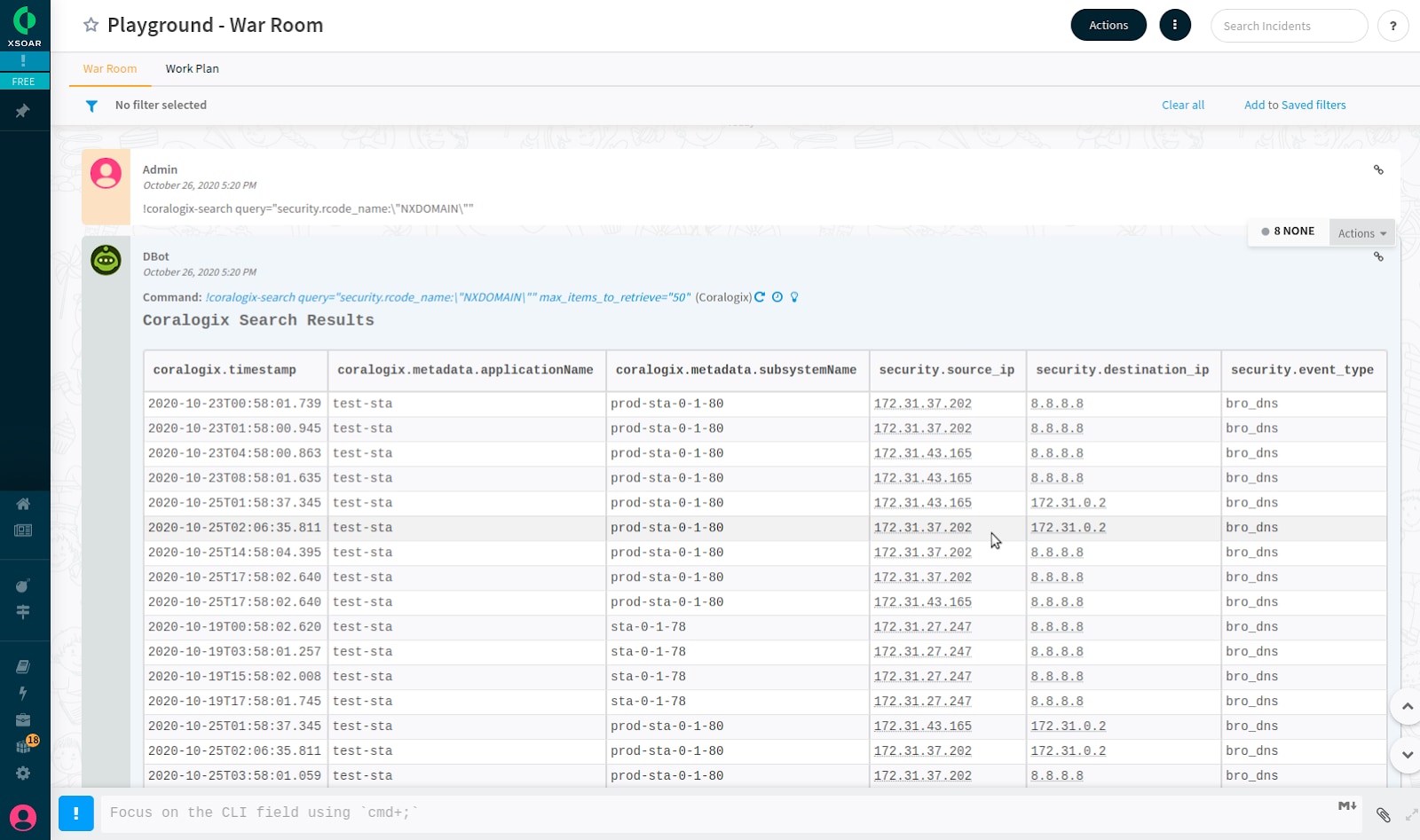This screenshot has height=840, width=1420.
Task: Expand the CLI input with the arrows icon
Action: pos(1411,814)
